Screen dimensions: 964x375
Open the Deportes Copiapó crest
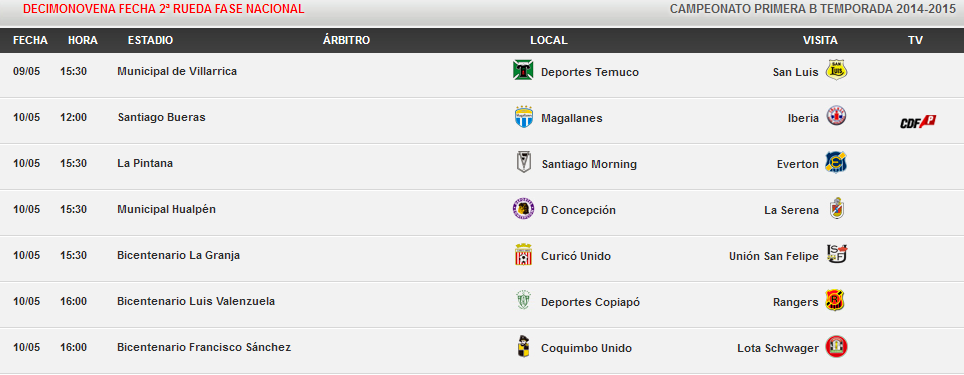523,301
